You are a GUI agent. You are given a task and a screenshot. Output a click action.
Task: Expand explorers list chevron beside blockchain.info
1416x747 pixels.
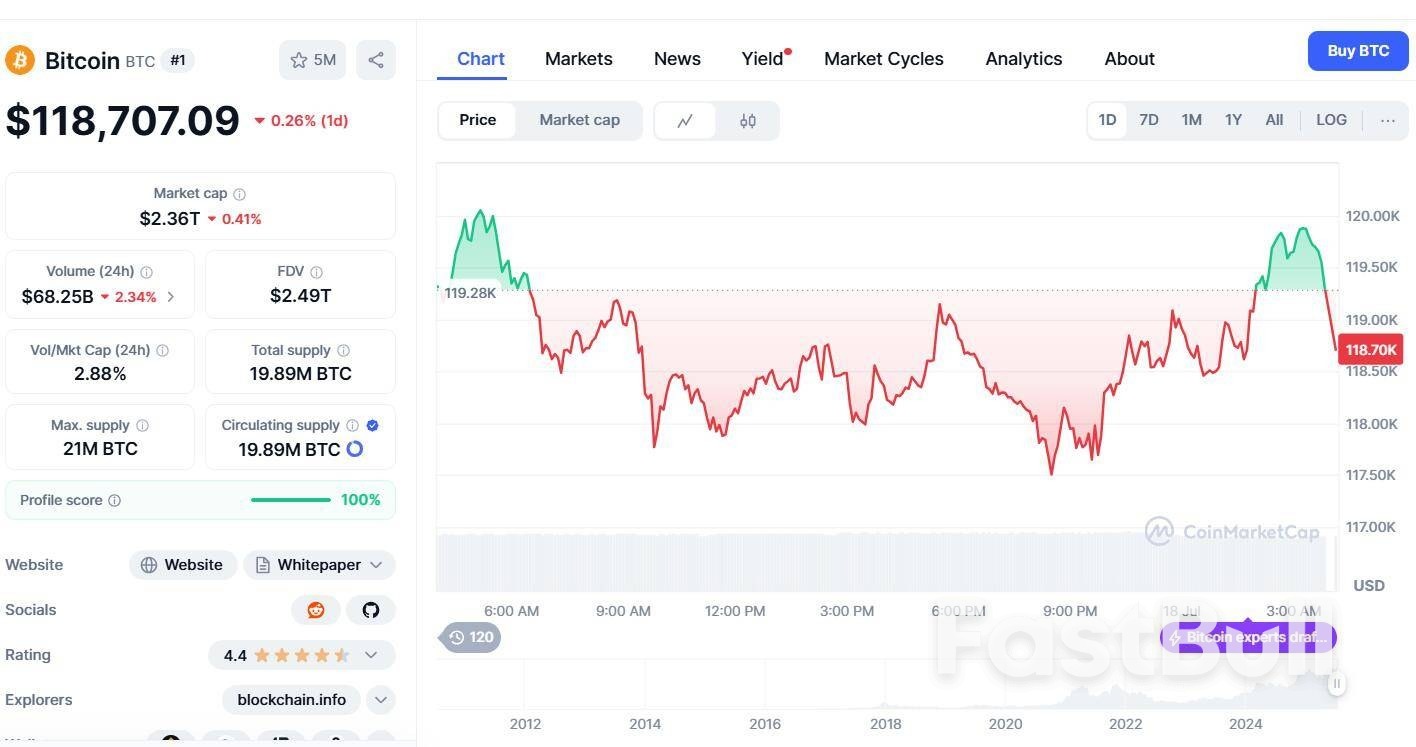pyautogui.click(x=380, y=700)
